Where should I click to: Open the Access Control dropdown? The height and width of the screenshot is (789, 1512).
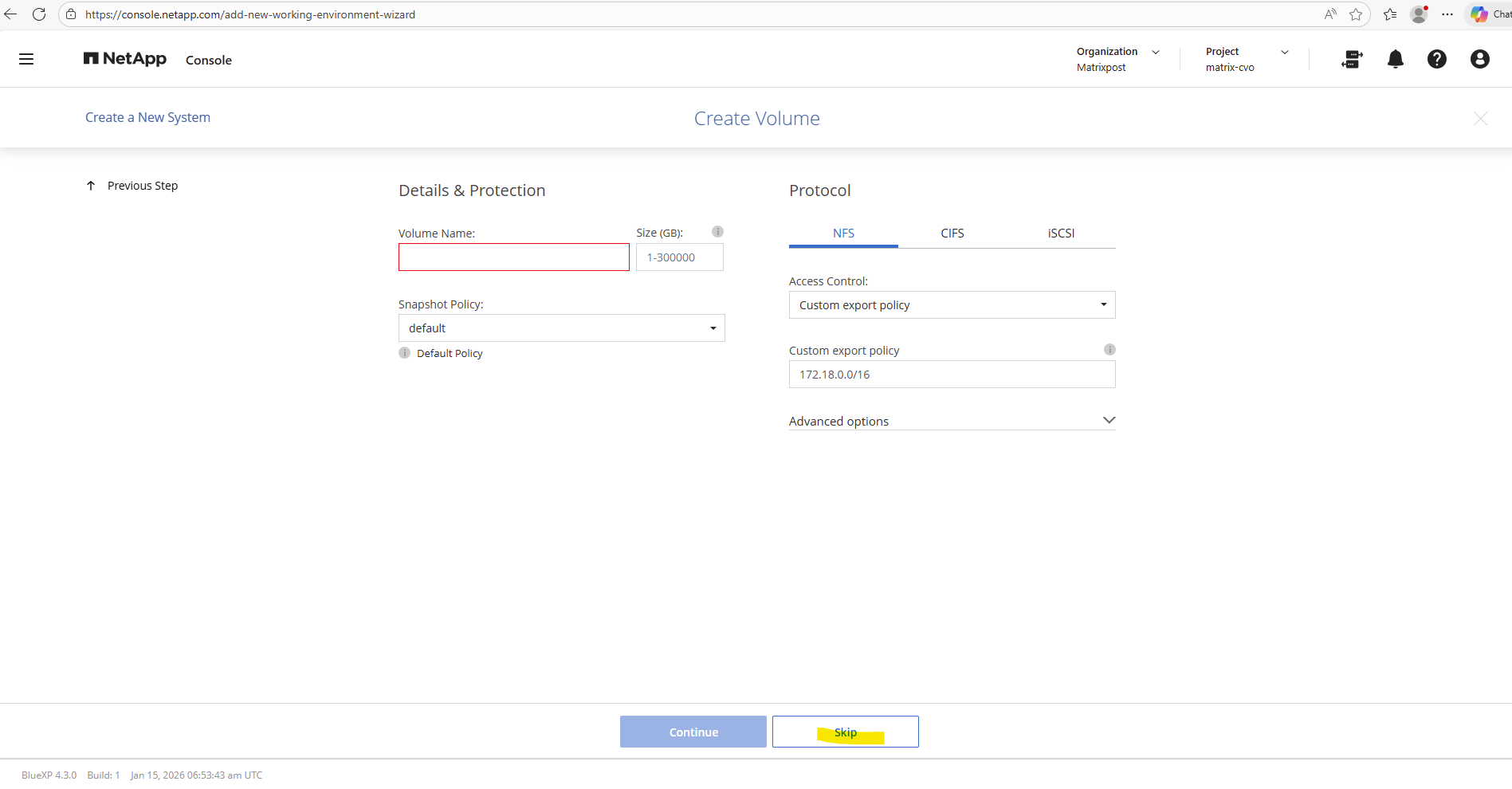[x=952, y=305]
